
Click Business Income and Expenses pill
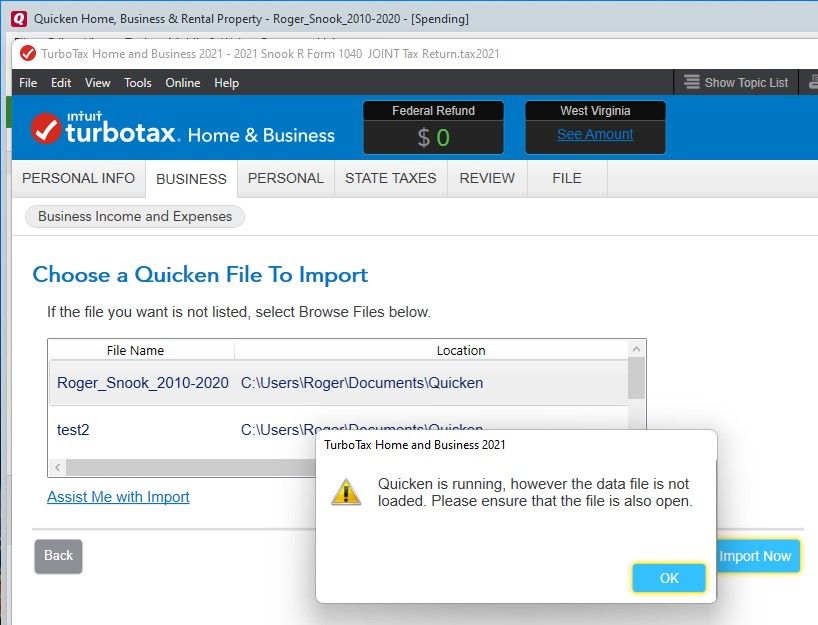(x=135, y=217)
